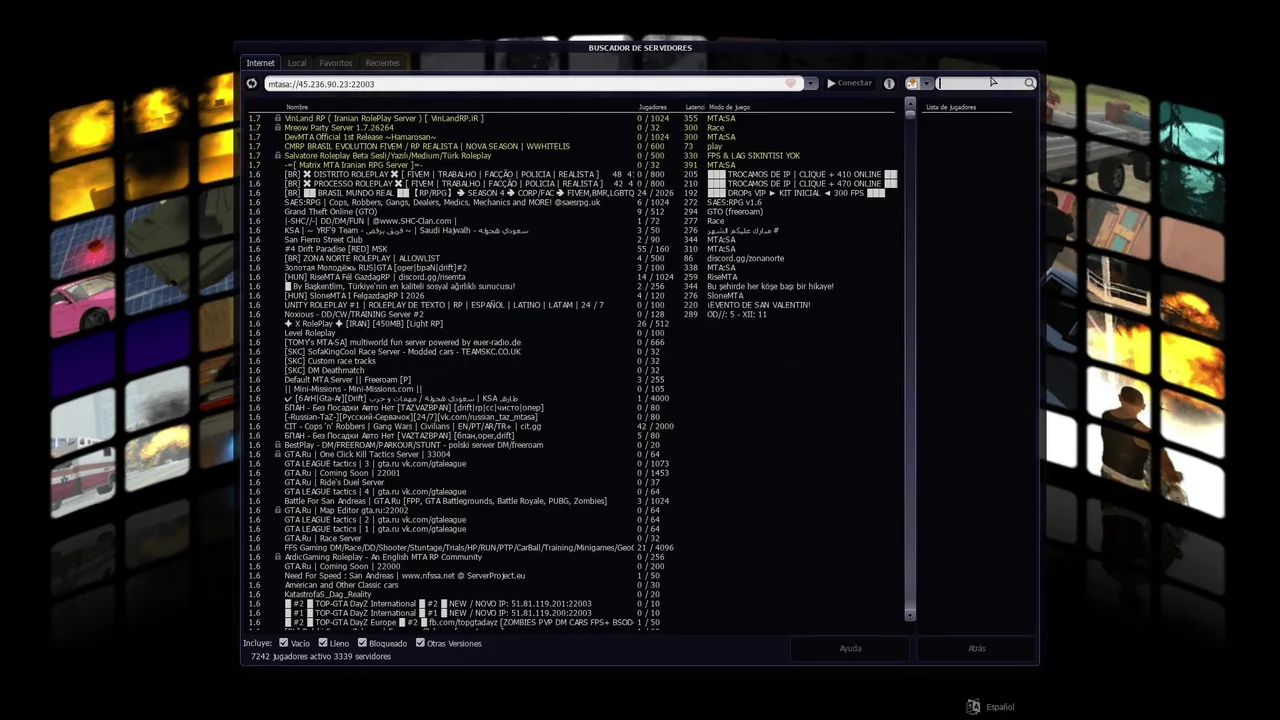Toggle the Lleno checkbox
This screenshot has width=1280, height=720.
click(323, 643)
